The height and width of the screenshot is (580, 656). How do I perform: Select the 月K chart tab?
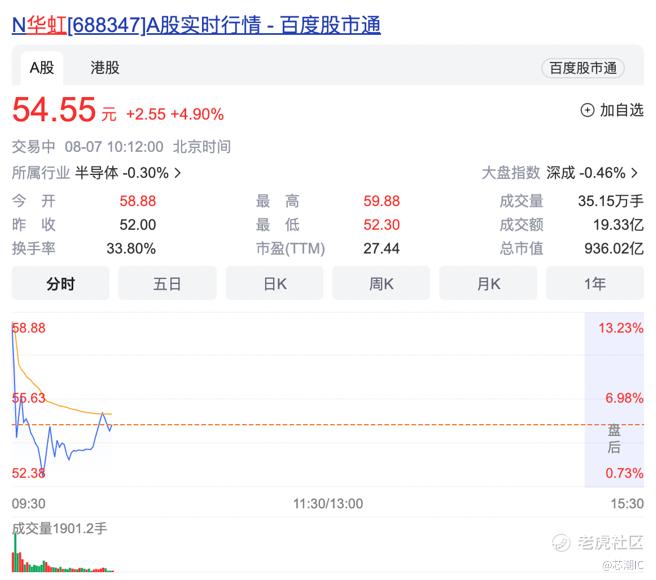[x=488, y=284]
